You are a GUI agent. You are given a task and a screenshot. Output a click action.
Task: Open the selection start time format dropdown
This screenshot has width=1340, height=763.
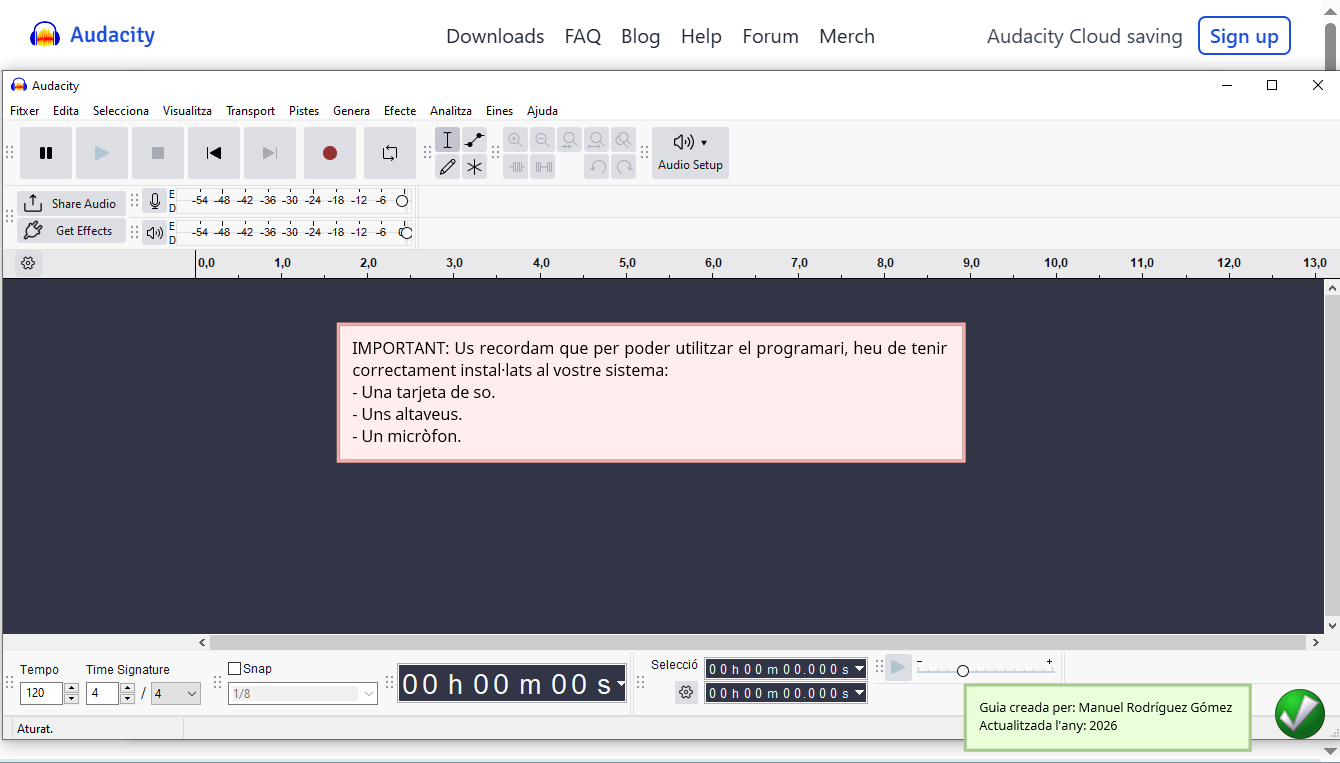tap(859, 669)
